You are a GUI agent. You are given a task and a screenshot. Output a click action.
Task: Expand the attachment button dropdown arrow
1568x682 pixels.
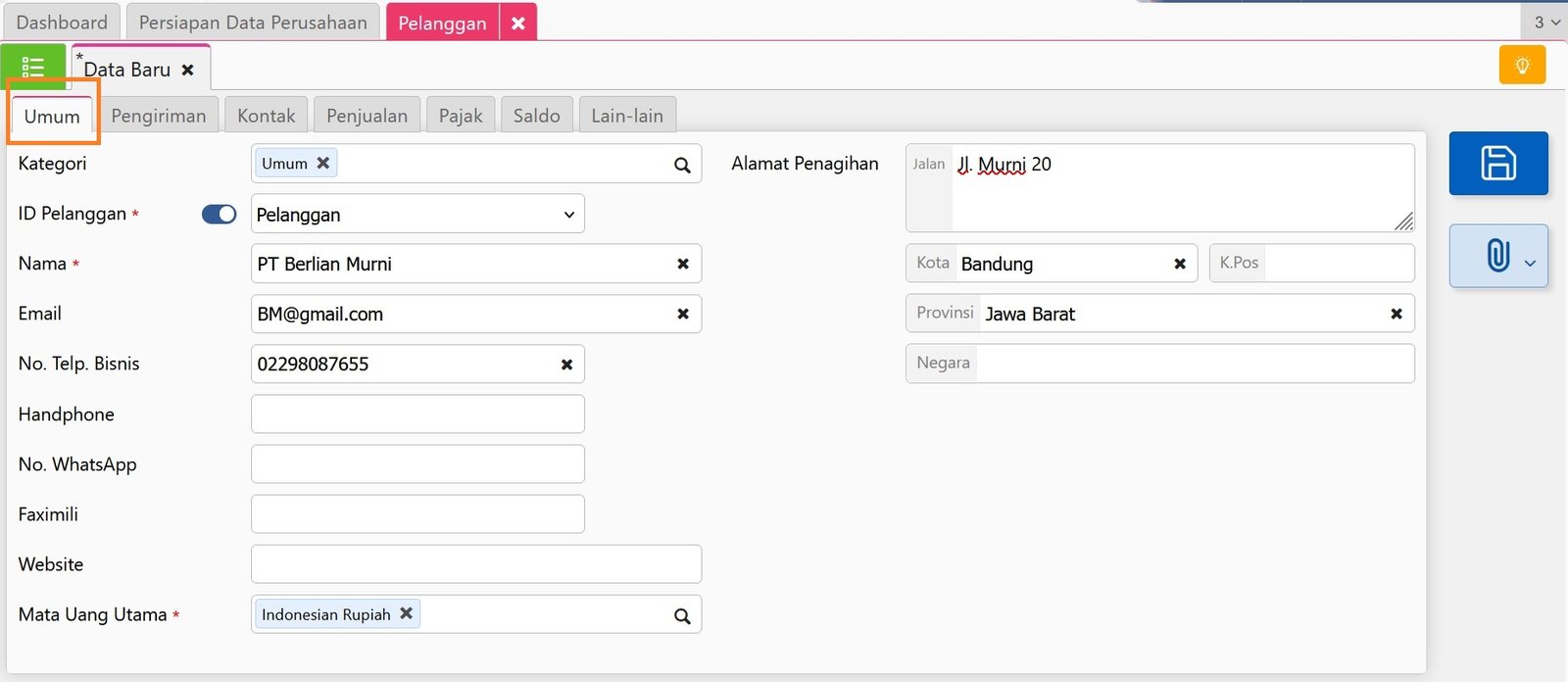[x=1530, y=263]
